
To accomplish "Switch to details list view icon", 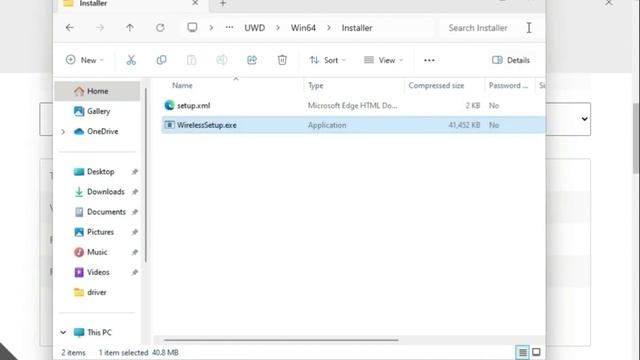I will click(x=522, y=352).
